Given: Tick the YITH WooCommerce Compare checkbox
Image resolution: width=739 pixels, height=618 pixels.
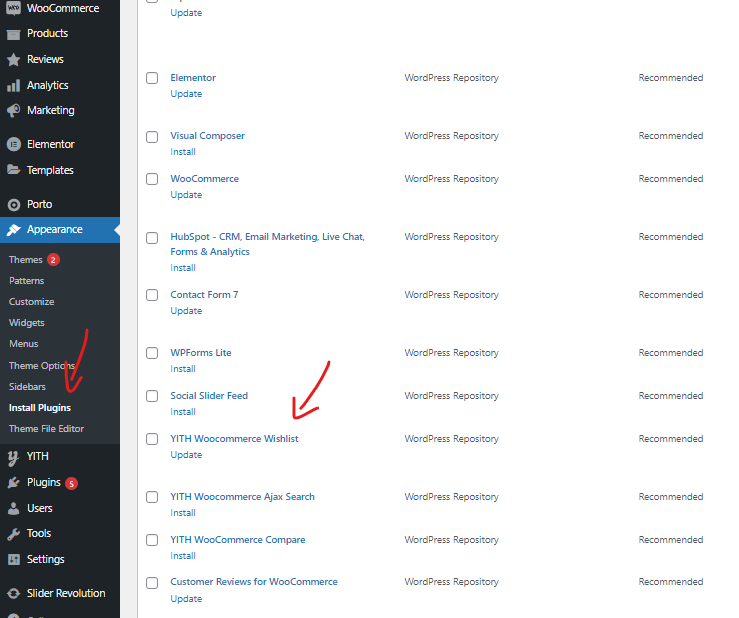Looking at the screenshot, I should click(152, 540).
